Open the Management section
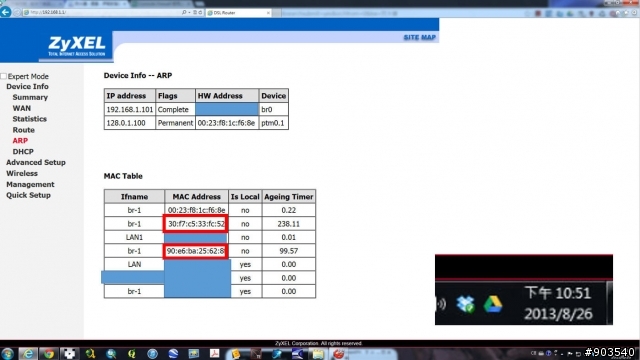The image size is (640, 360). pos(30,184)
